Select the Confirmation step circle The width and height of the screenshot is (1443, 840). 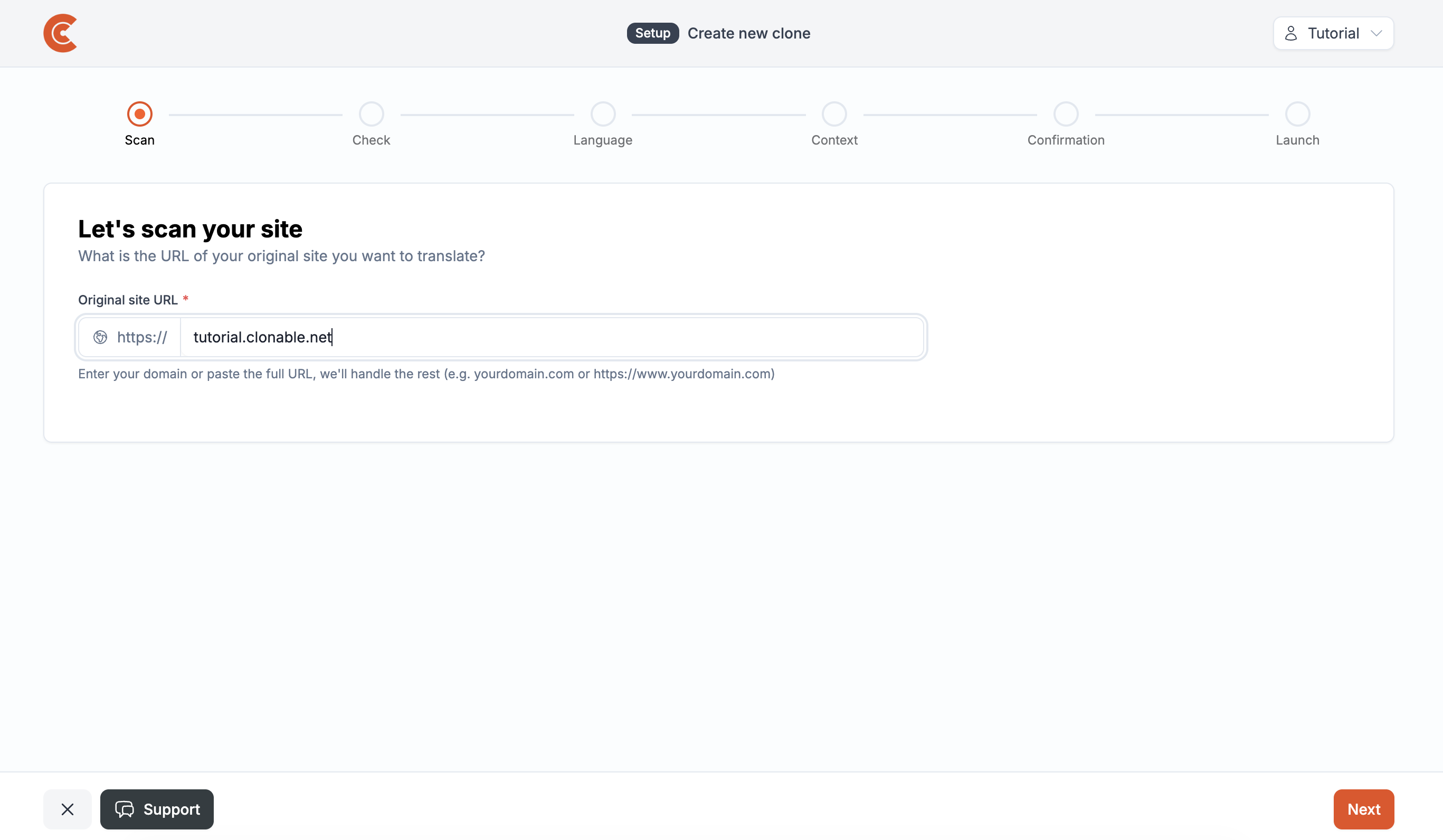[1066, 114]
